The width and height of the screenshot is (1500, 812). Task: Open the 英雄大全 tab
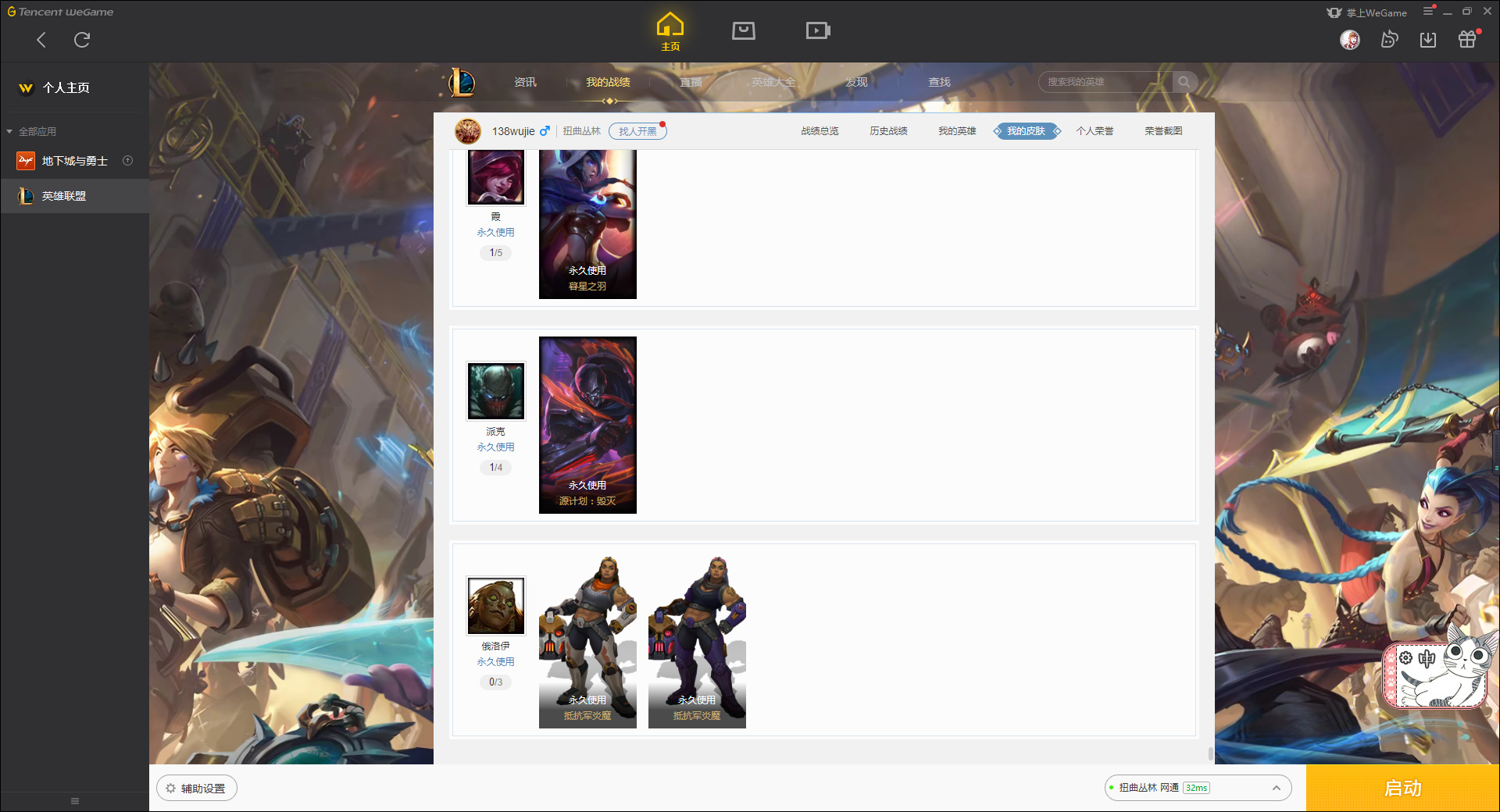(x=773, y=82)
